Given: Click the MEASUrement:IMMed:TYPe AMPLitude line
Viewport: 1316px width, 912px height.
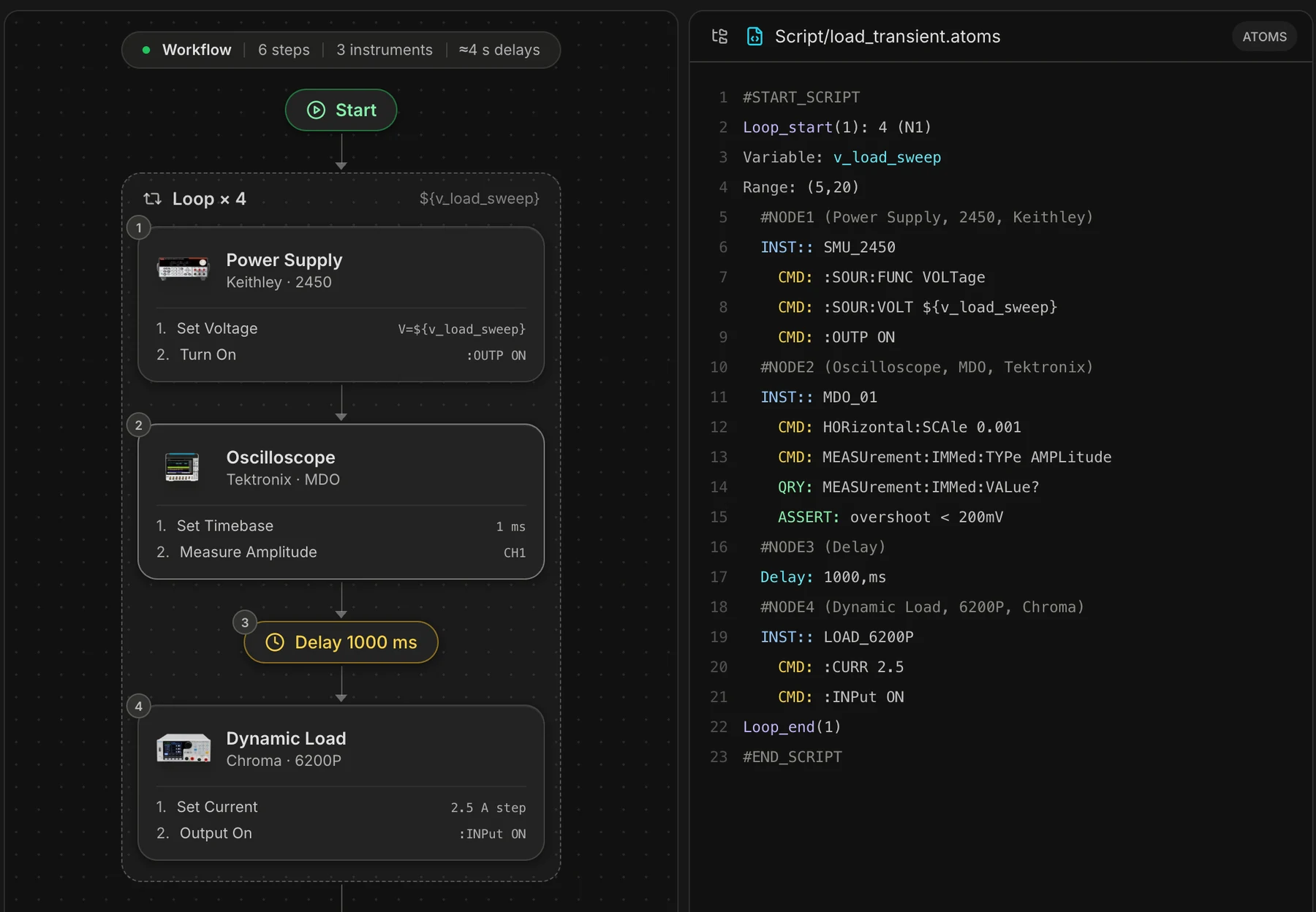Looking at the screenshot, I should click(x=945, y=457).
